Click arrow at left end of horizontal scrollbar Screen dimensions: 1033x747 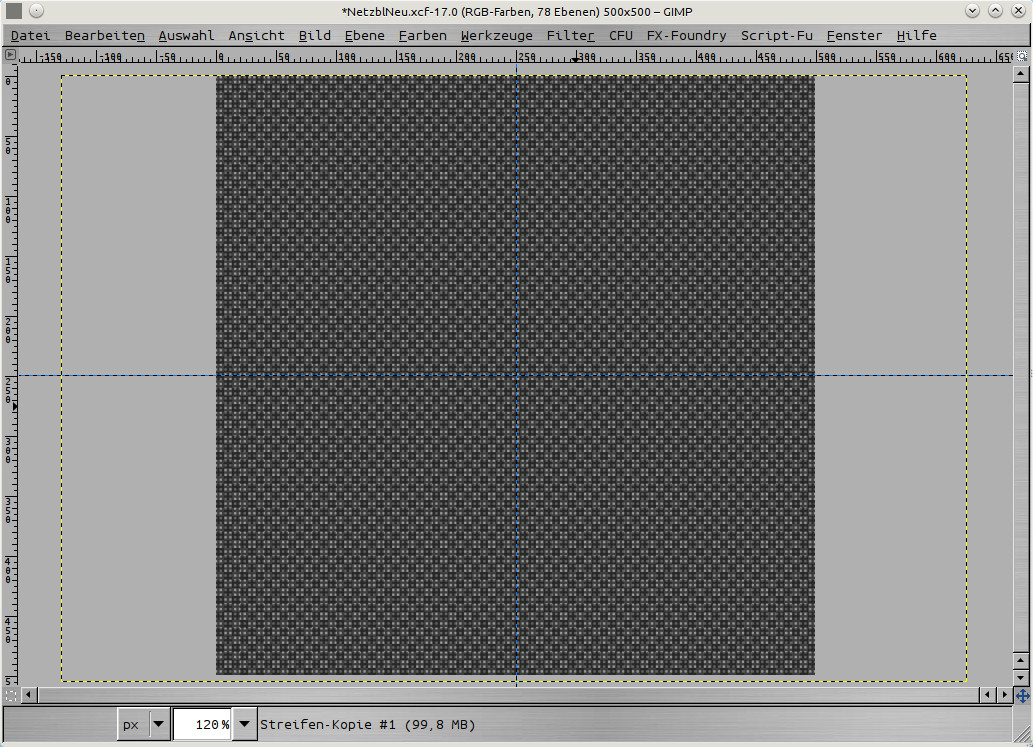tap(29, 694)
